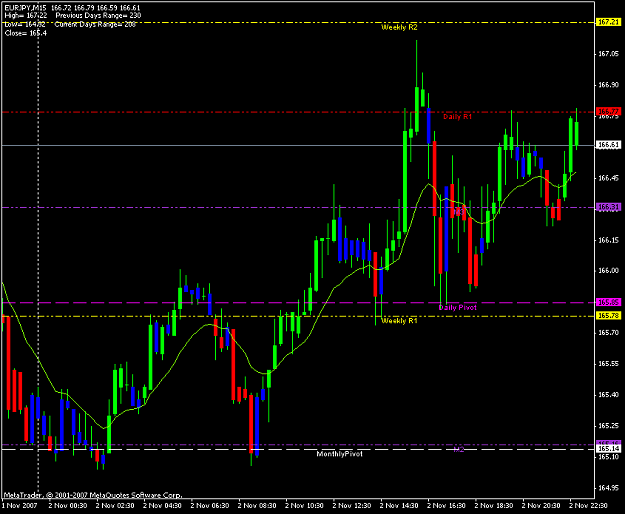This screenshot has height=514, width=625.
Task: Click the 2 Nov 04:30 time label
Action: [x=162, y=506]
